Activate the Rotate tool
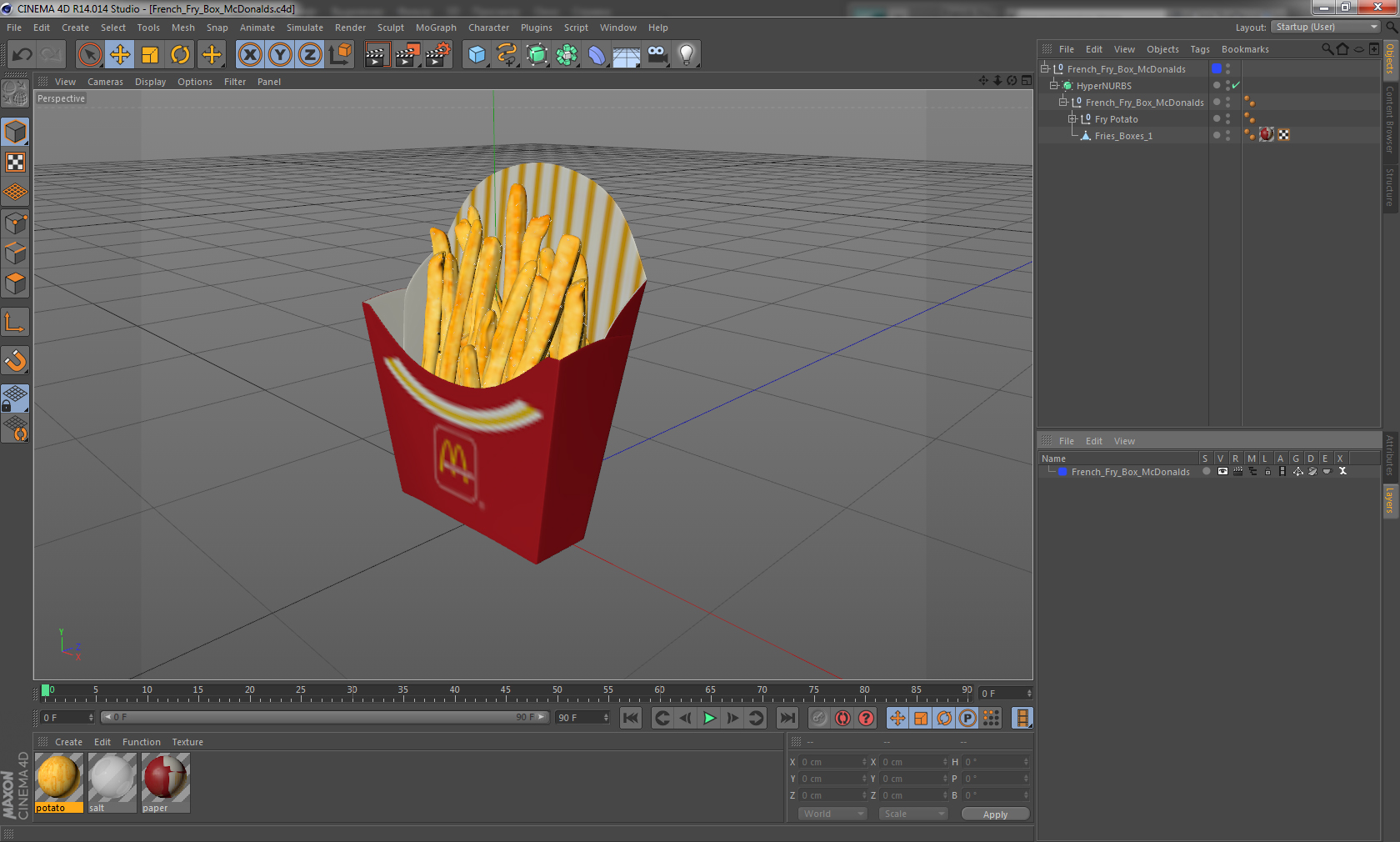Screen dimensions: 1400x842 point(180,55)
